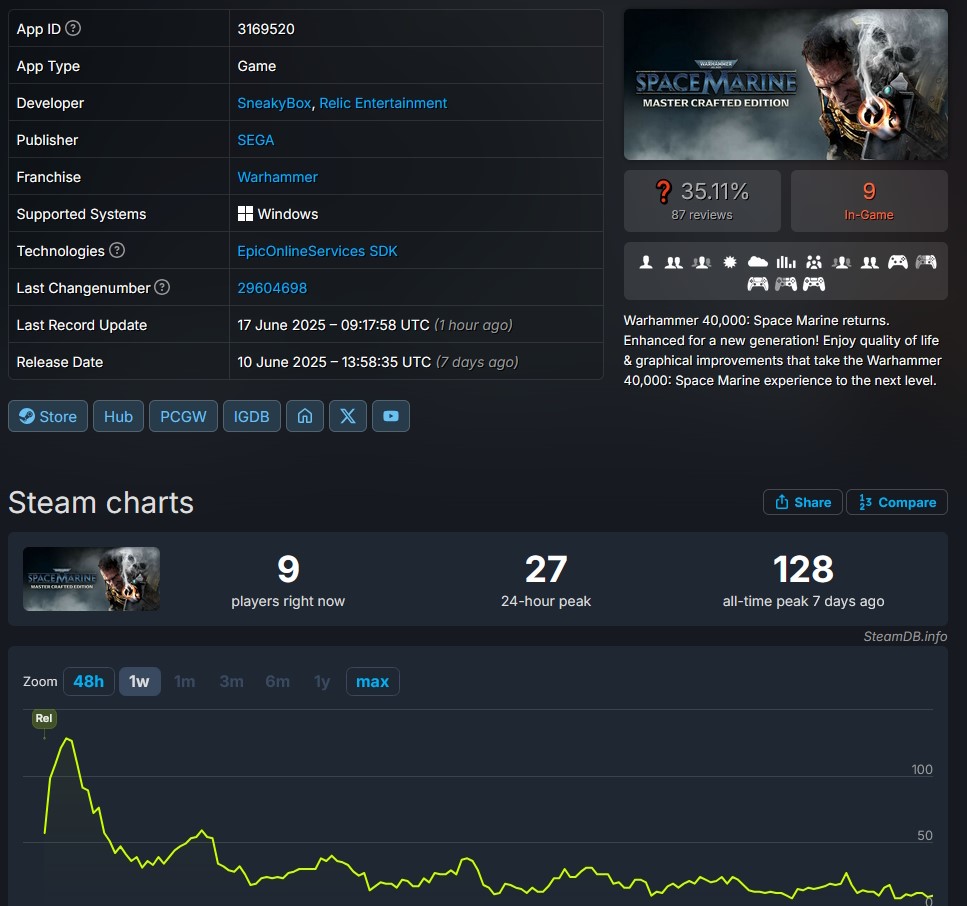Open the game's X (Twitter) profile
The height and width of the screenshot is (906, 967).
348,416
